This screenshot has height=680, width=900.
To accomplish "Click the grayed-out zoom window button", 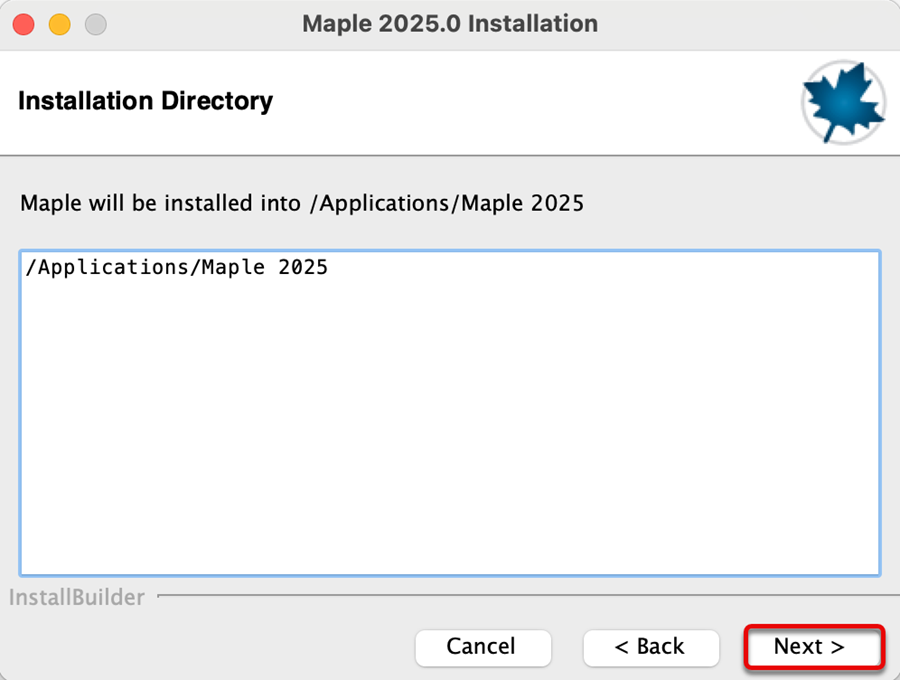I will point(96,25).
